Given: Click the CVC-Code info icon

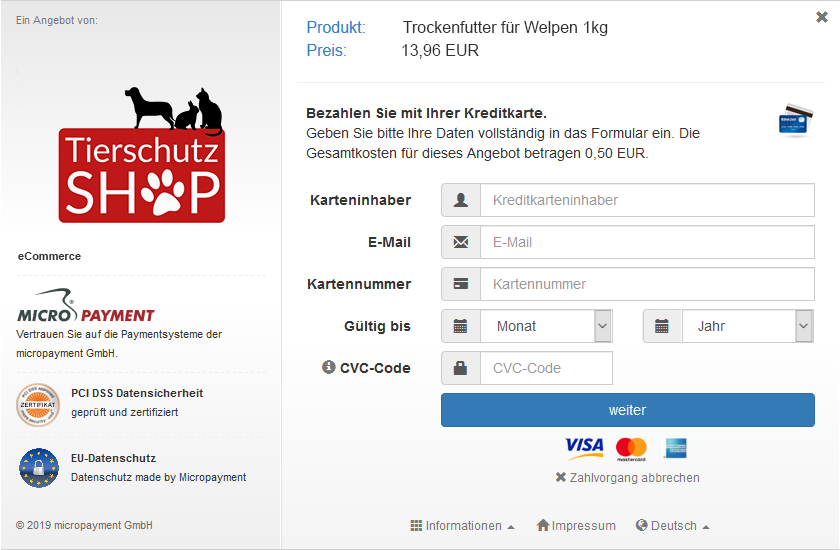Looking at the screenshot, I should click(x=328, y=367).
